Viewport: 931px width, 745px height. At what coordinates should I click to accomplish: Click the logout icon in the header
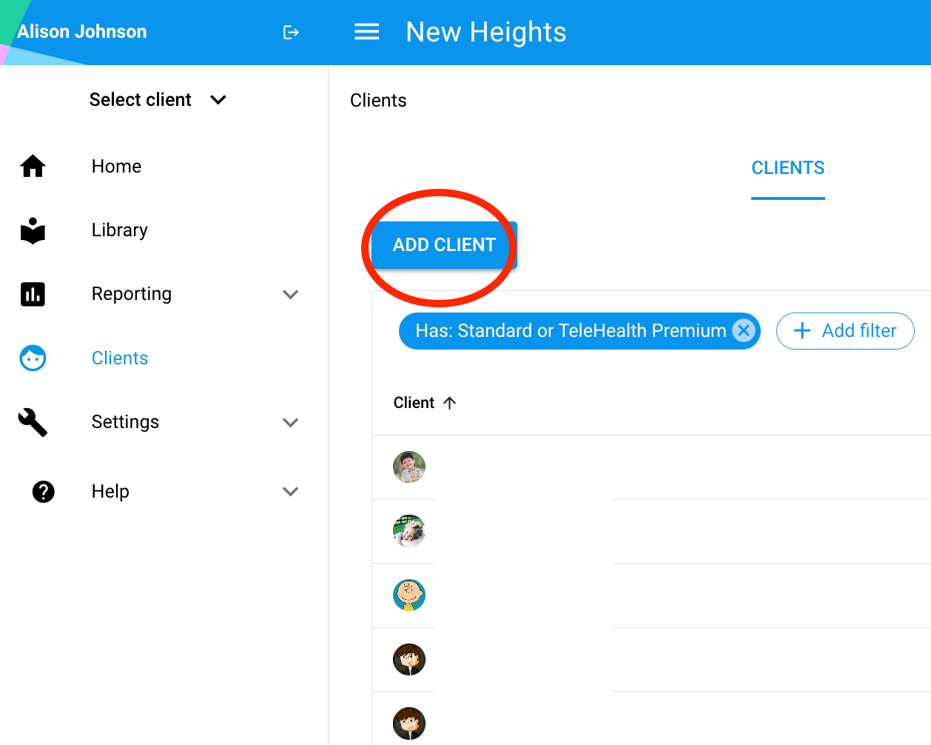[x=290, y=31]
